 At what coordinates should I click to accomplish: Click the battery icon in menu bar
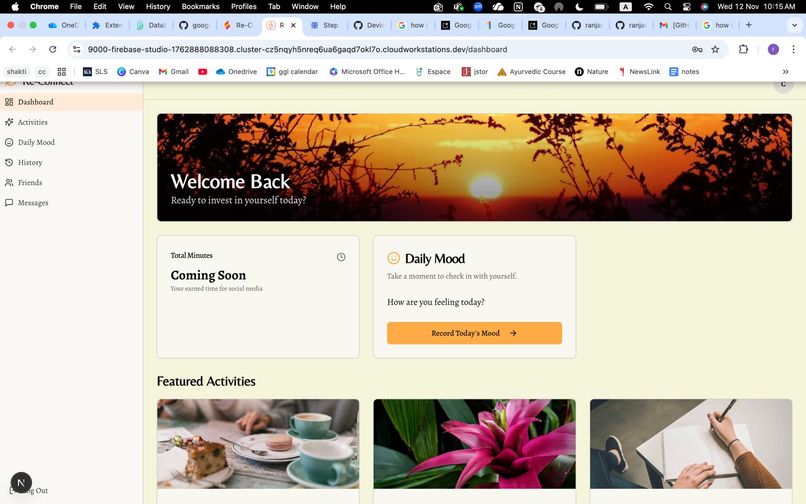(601, 7)
